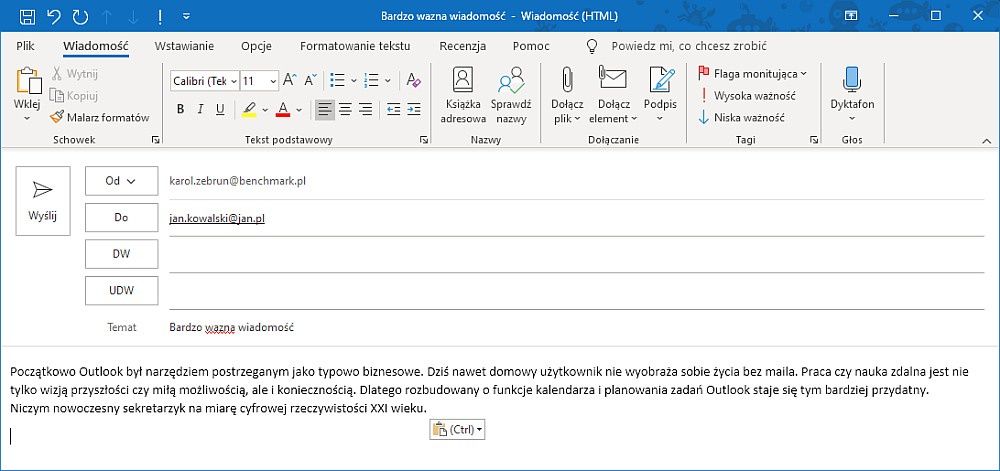
Task: Send the email with the Wyślij button
Action: [x=43, y=201]
